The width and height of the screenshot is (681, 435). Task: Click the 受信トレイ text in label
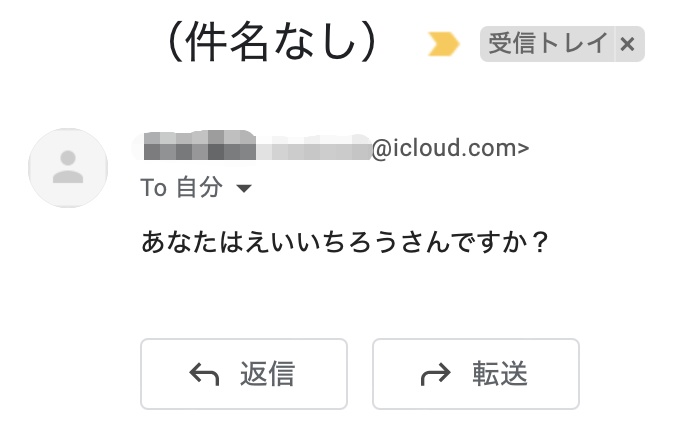click(548, 43)
